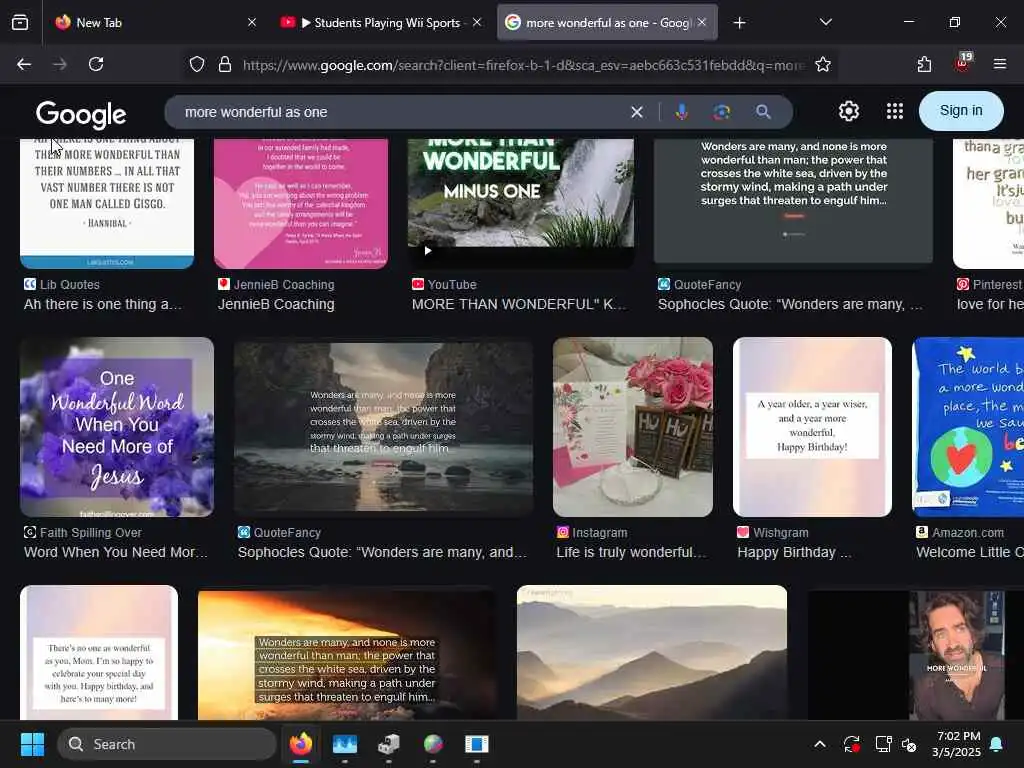Open MORE THAN WONDERFUL MINUS ONE video thumbnail
Image resolution: width=1024 pixels, height=768 pixels.
tap(520, 203)
